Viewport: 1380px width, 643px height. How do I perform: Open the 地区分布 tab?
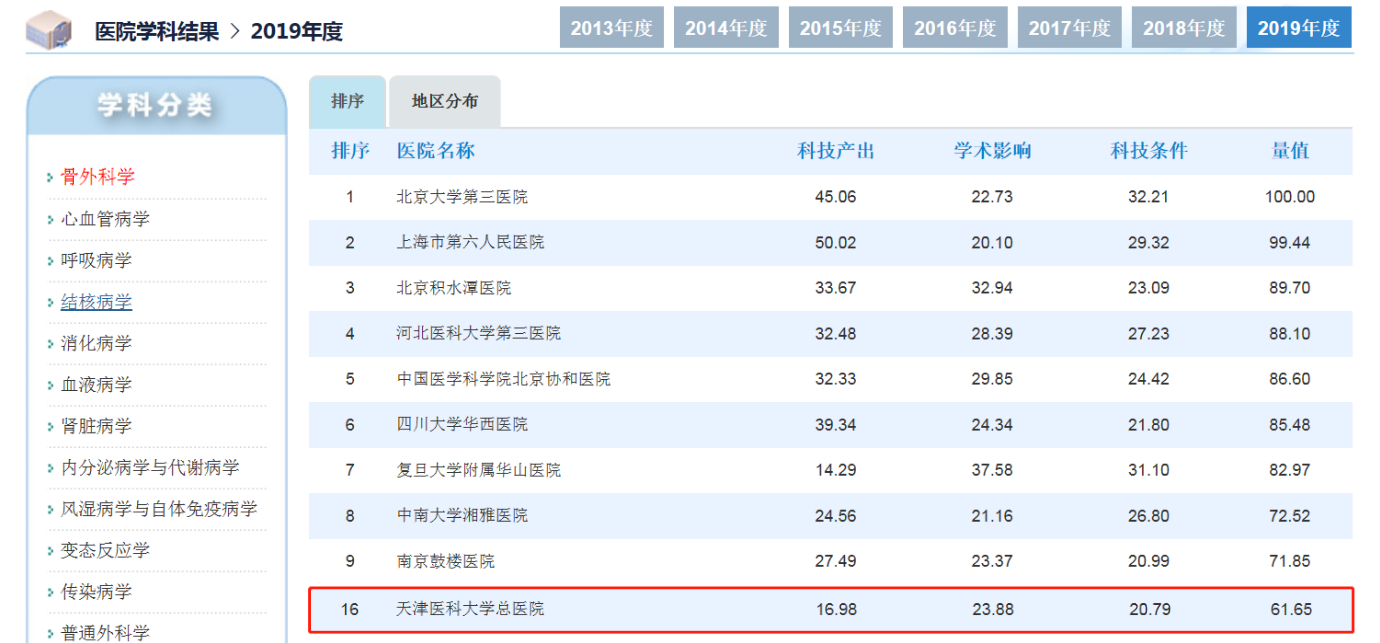(445, 101)
